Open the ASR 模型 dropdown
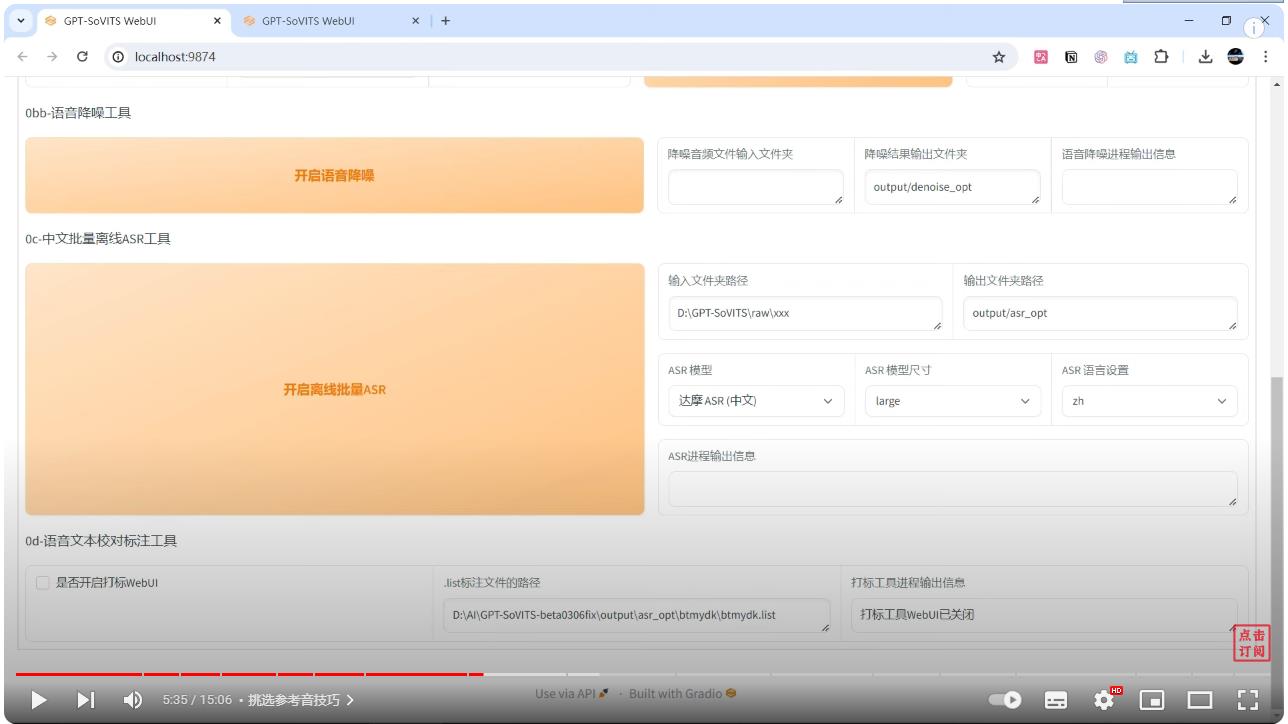Image resolution: width=1288 pixels, height=724 pixels. tap(756, 401)
